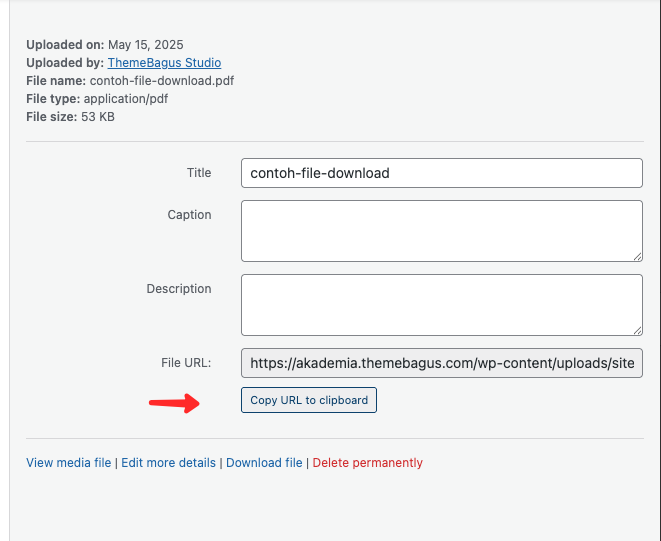This screenshot has width=661, height=541.
Task: Click the Description field label
Action: 179,289
